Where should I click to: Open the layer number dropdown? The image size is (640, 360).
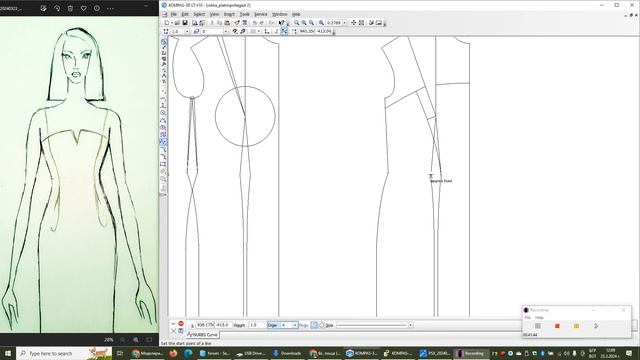pos(225,31)
